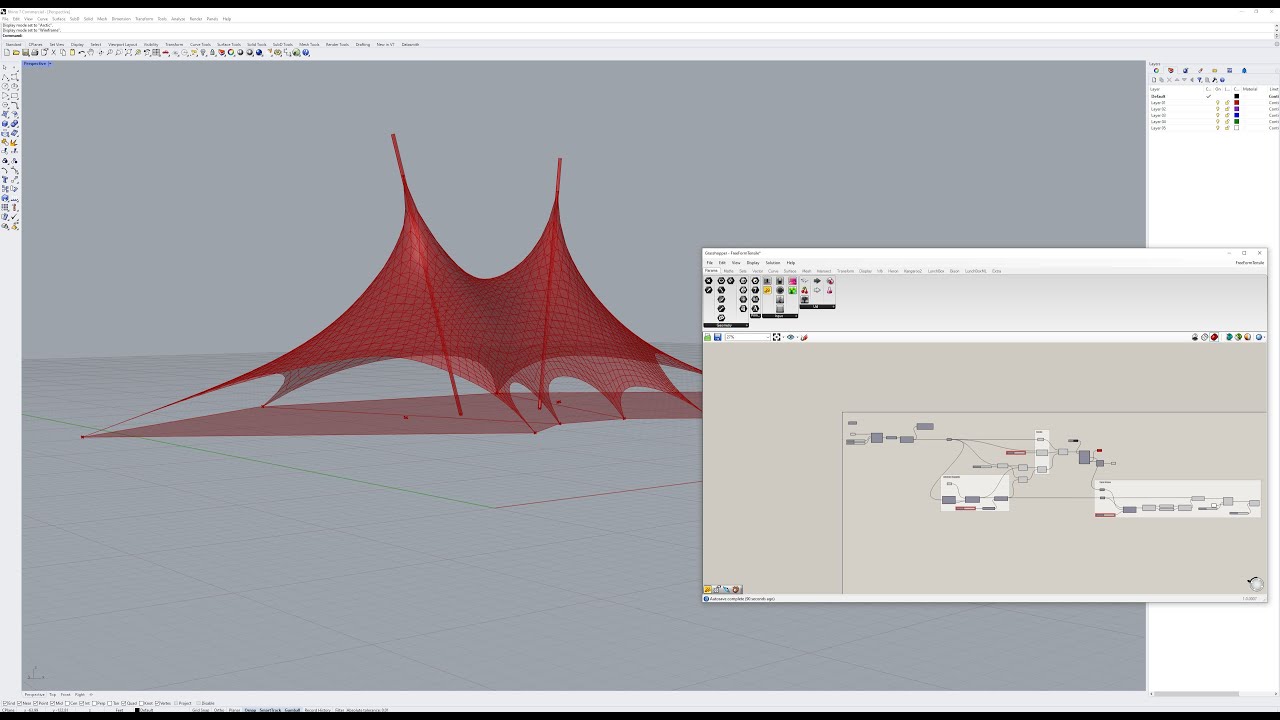Enable the Cen object snap checkbox
The width and height of the screenshot is (1280, 720).
[x=67, y=703]
